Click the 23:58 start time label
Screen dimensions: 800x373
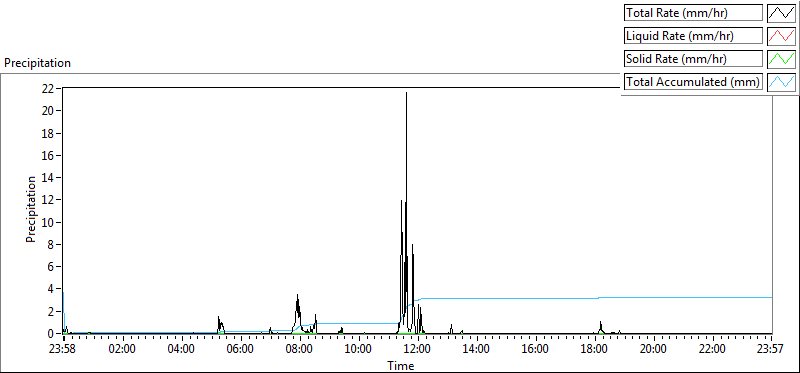point(62,350)
